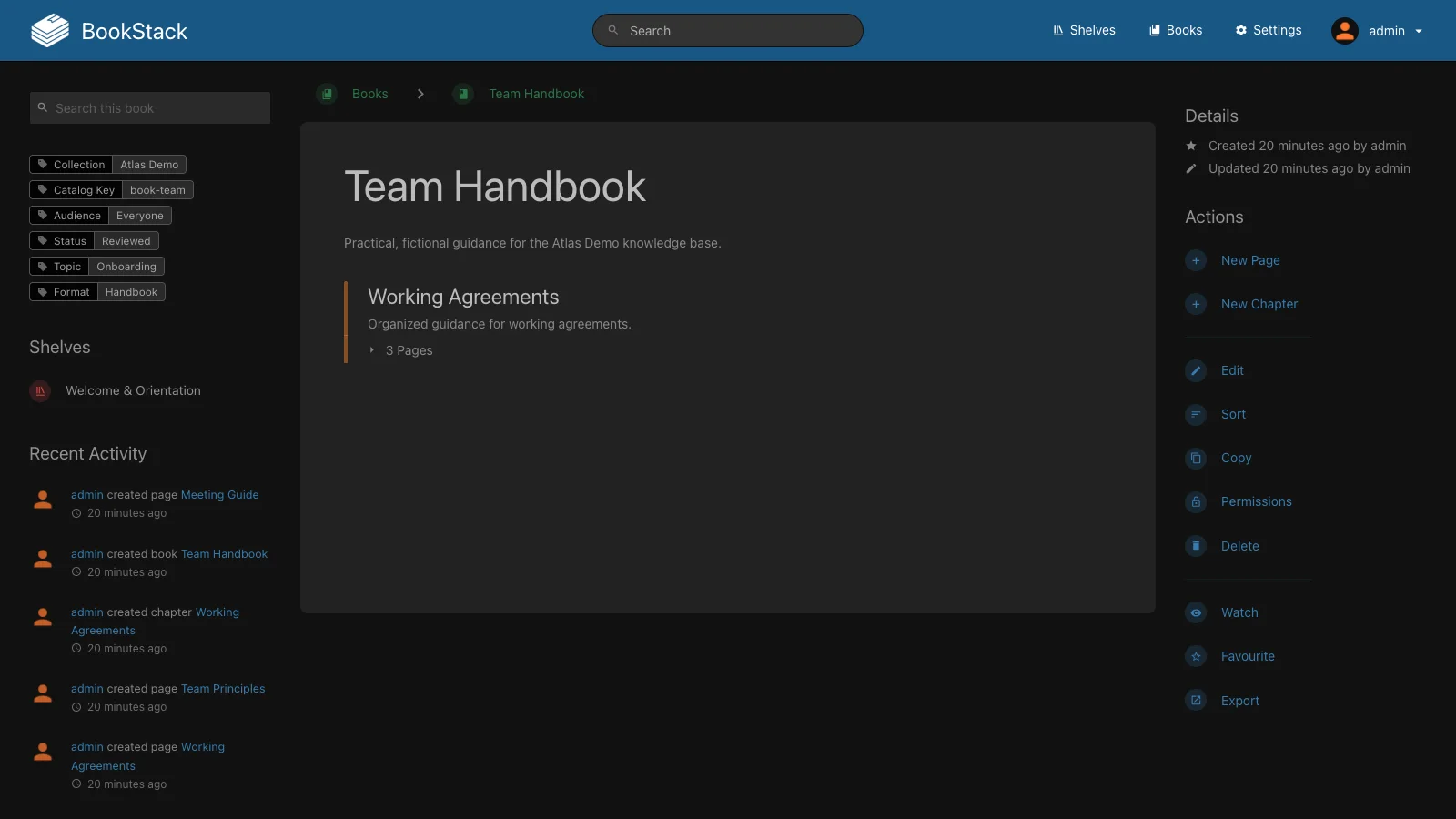Click the Handbook format tag value
This screenshot has width=1456, height=819.
131,292
